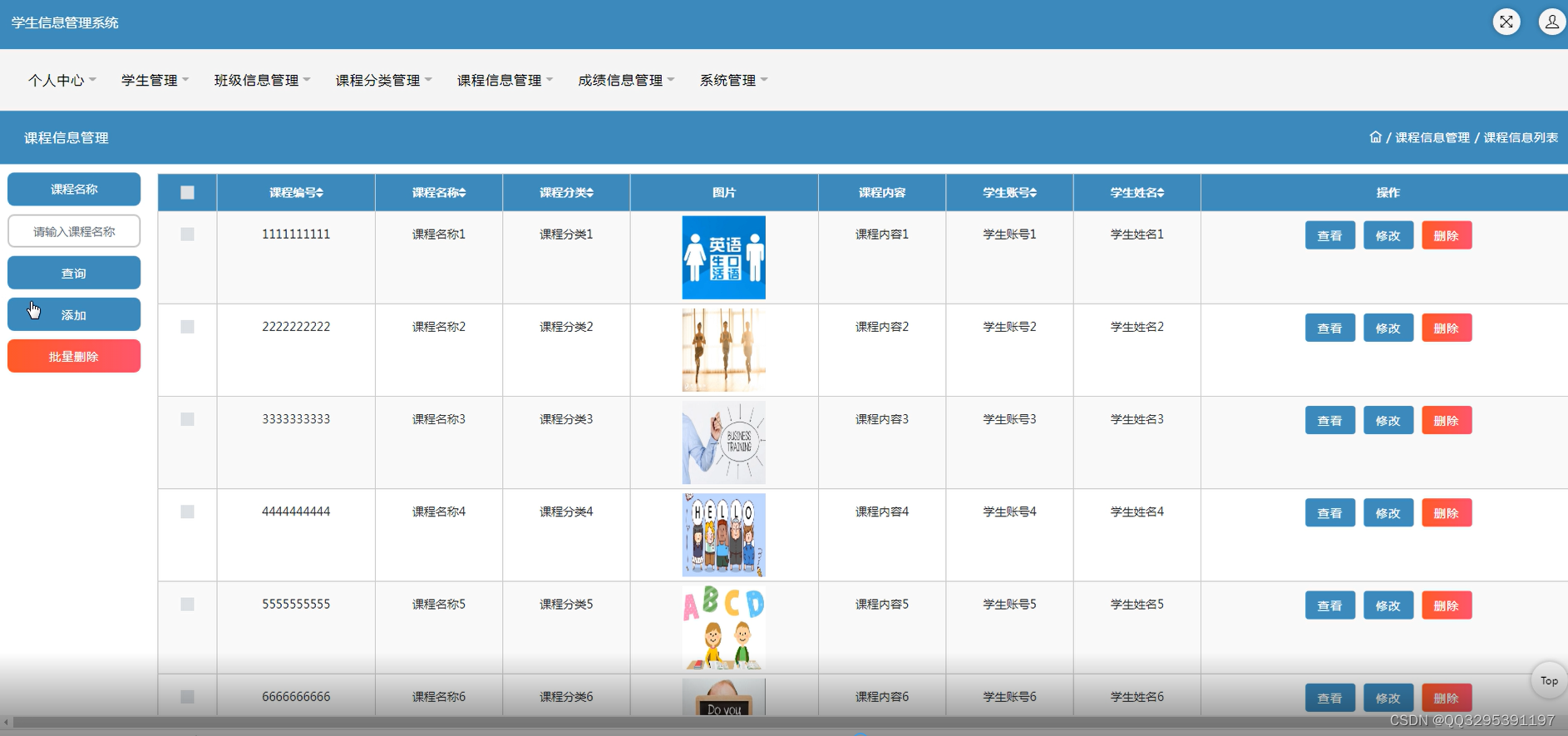Screen dimensions: 1568x736
Task: Expand the 学生管理 dropdown menu
Action: (155, 80)
